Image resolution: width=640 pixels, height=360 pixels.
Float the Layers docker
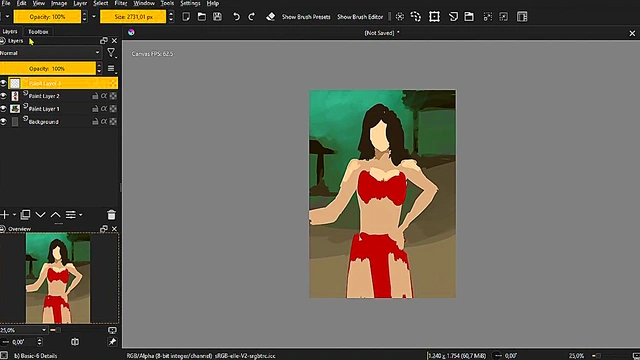[x=104, y=41]
